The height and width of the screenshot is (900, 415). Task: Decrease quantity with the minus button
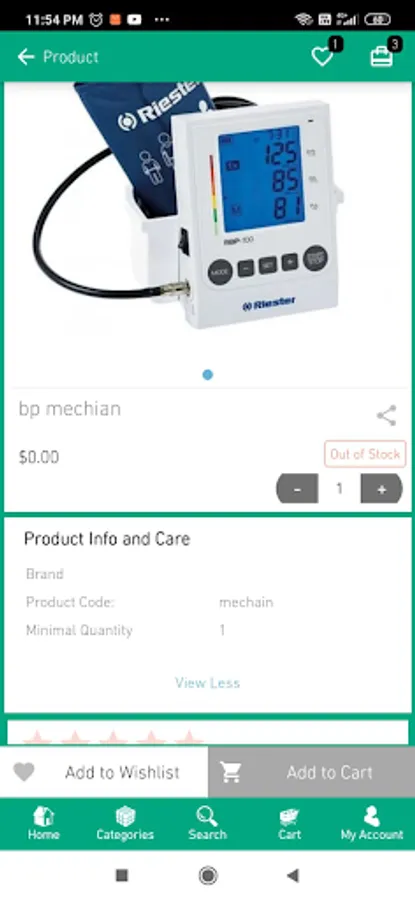[297, 488]
